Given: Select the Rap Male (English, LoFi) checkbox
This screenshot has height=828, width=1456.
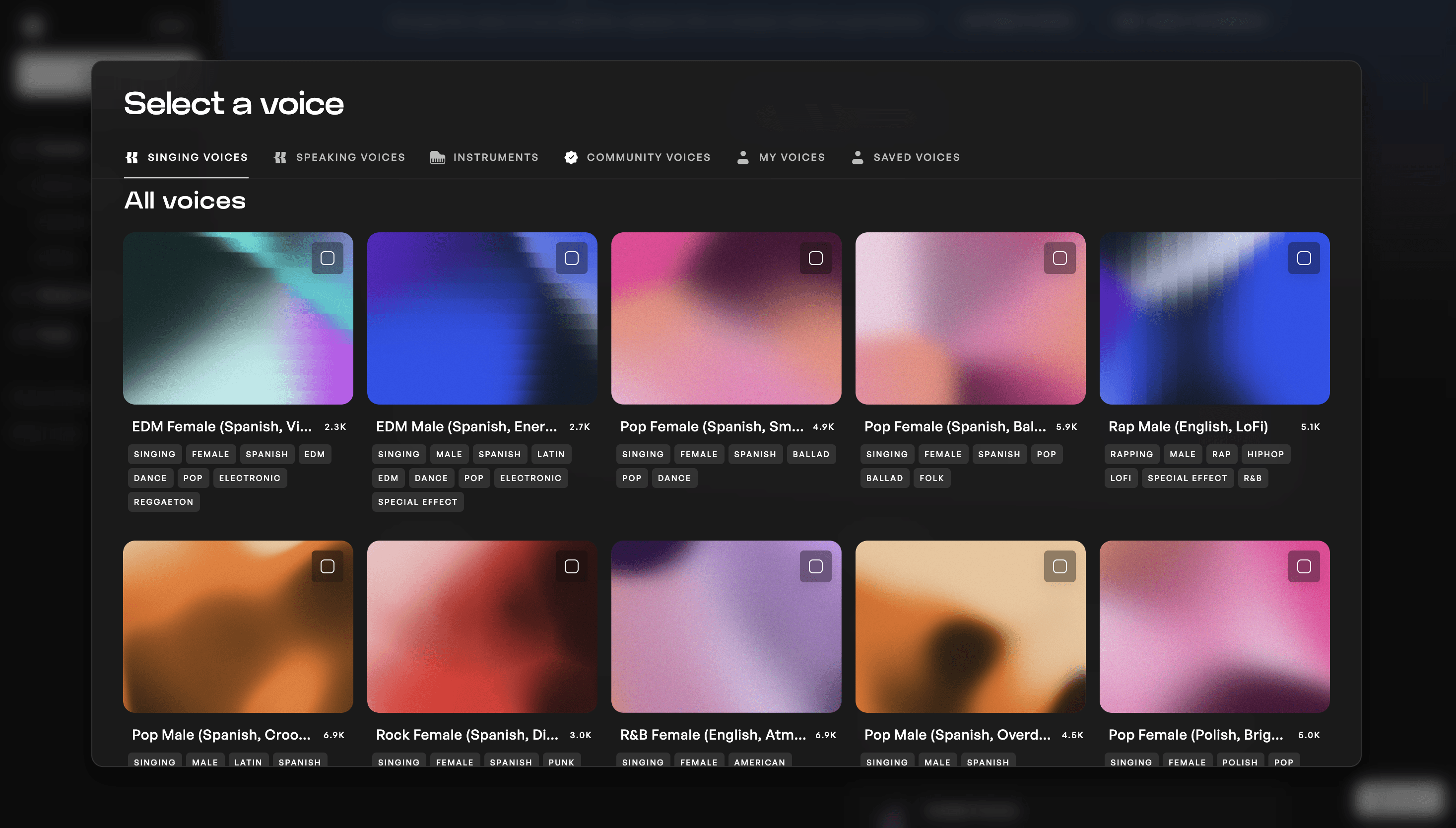Looking at the screenshot, I should (x=1304, y=258).
